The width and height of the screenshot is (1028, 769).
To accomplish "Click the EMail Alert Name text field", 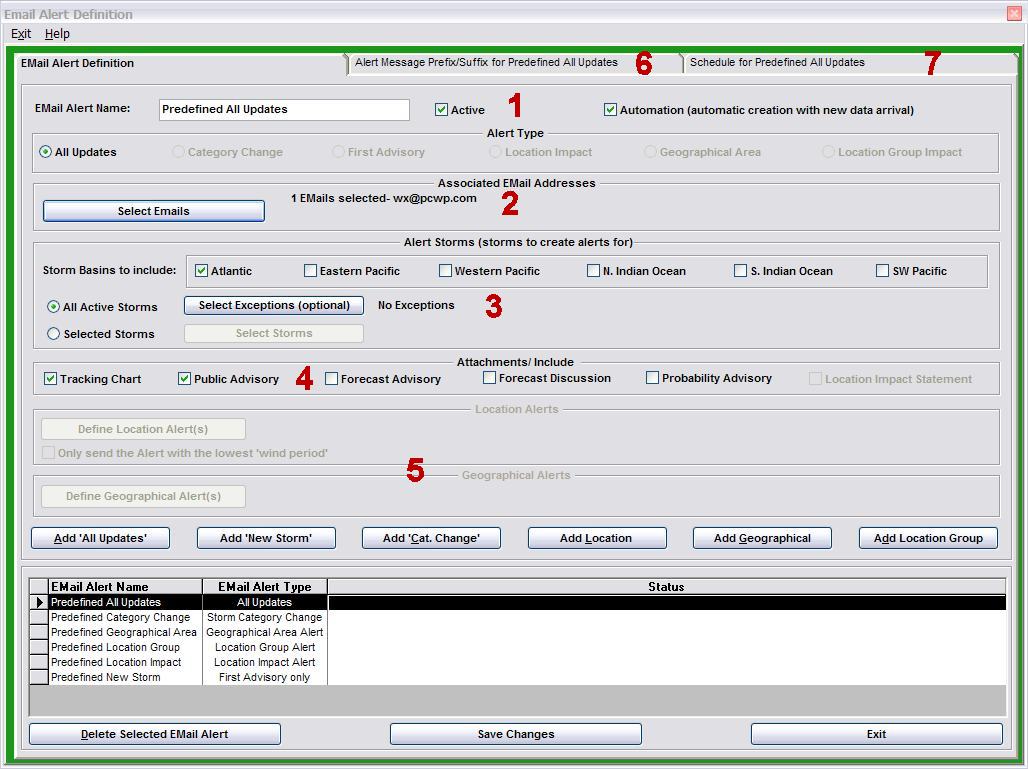I will [x=284, y=110].
